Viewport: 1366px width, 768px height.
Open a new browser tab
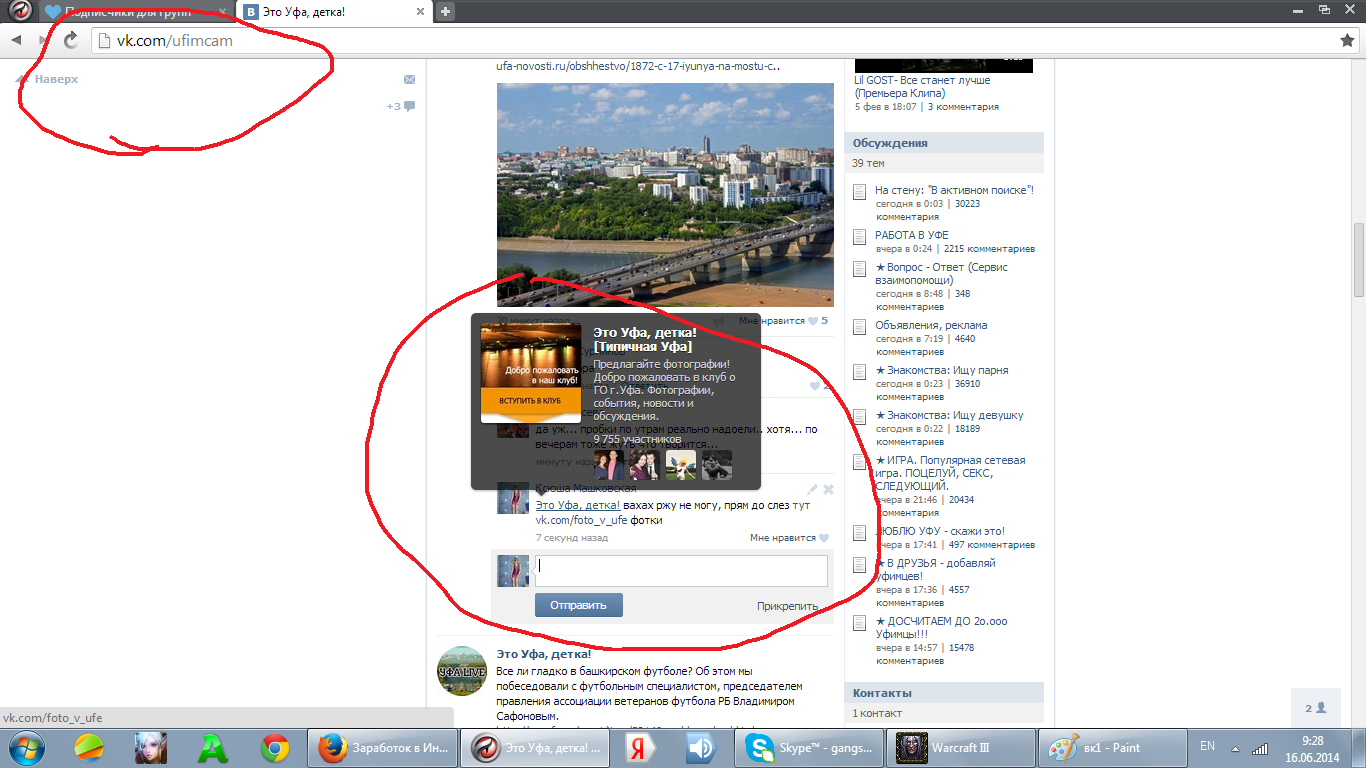[446, 12]
